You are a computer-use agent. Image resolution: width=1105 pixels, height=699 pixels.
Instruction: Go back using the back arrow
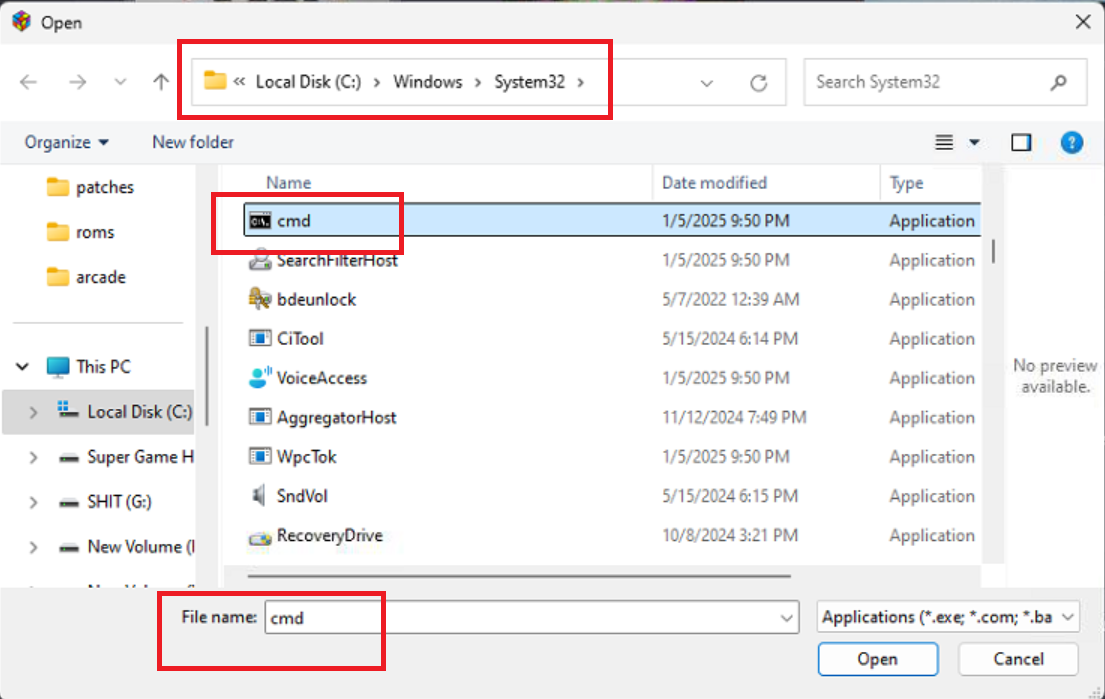(28, 82)
